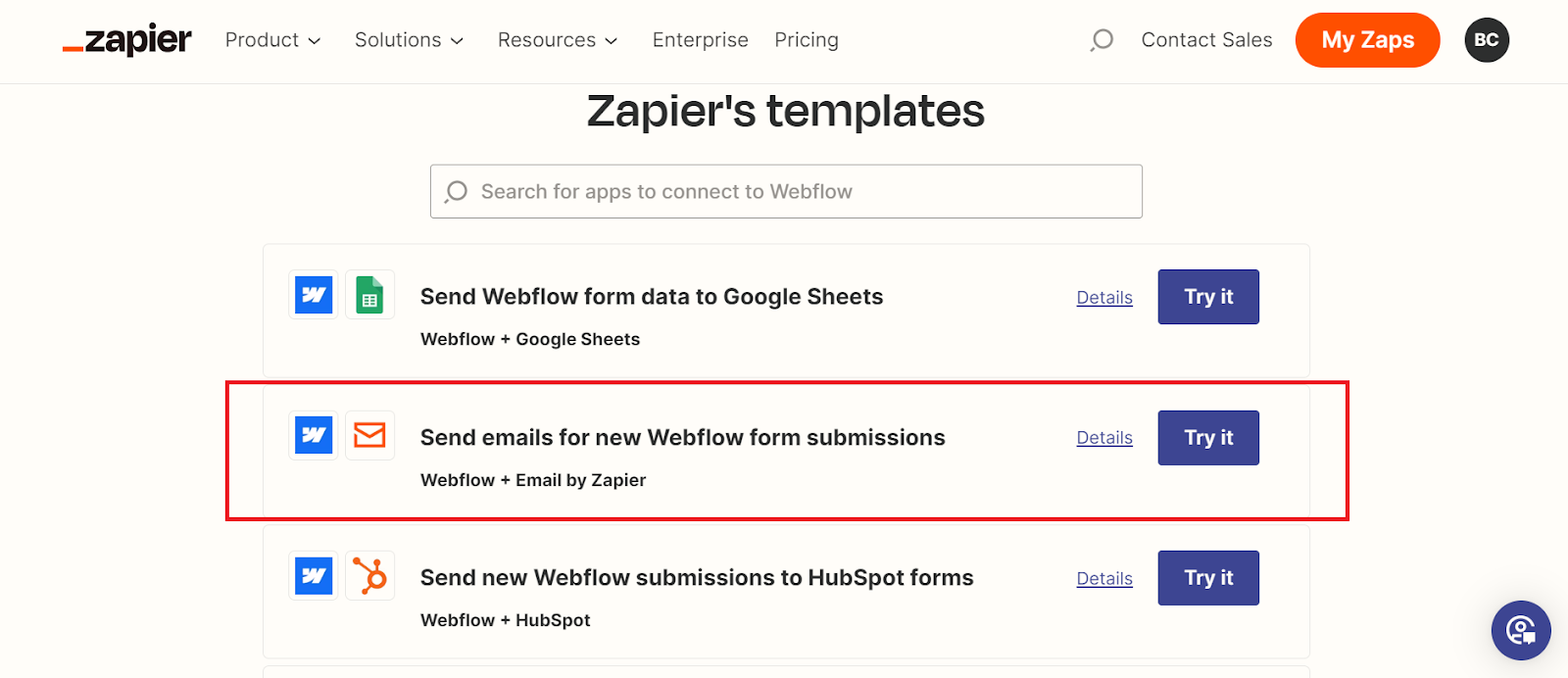Open My Zaps
The height and width of the screenshot is (678, 1568).
[1368, 40]
